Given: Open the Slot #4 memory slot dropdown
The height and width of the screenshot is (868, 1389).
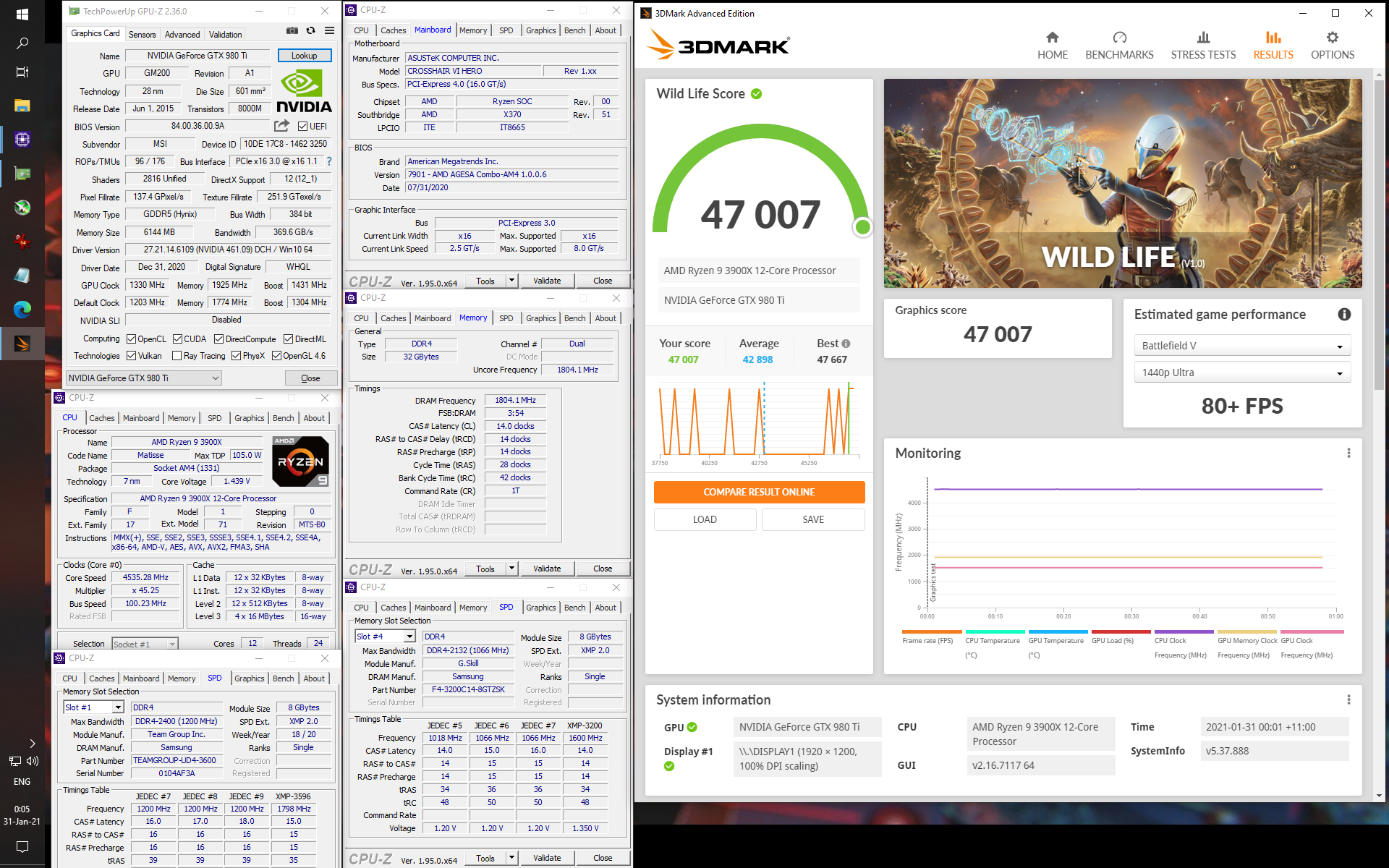Looking at the screenshot, I should pos(385,637).
